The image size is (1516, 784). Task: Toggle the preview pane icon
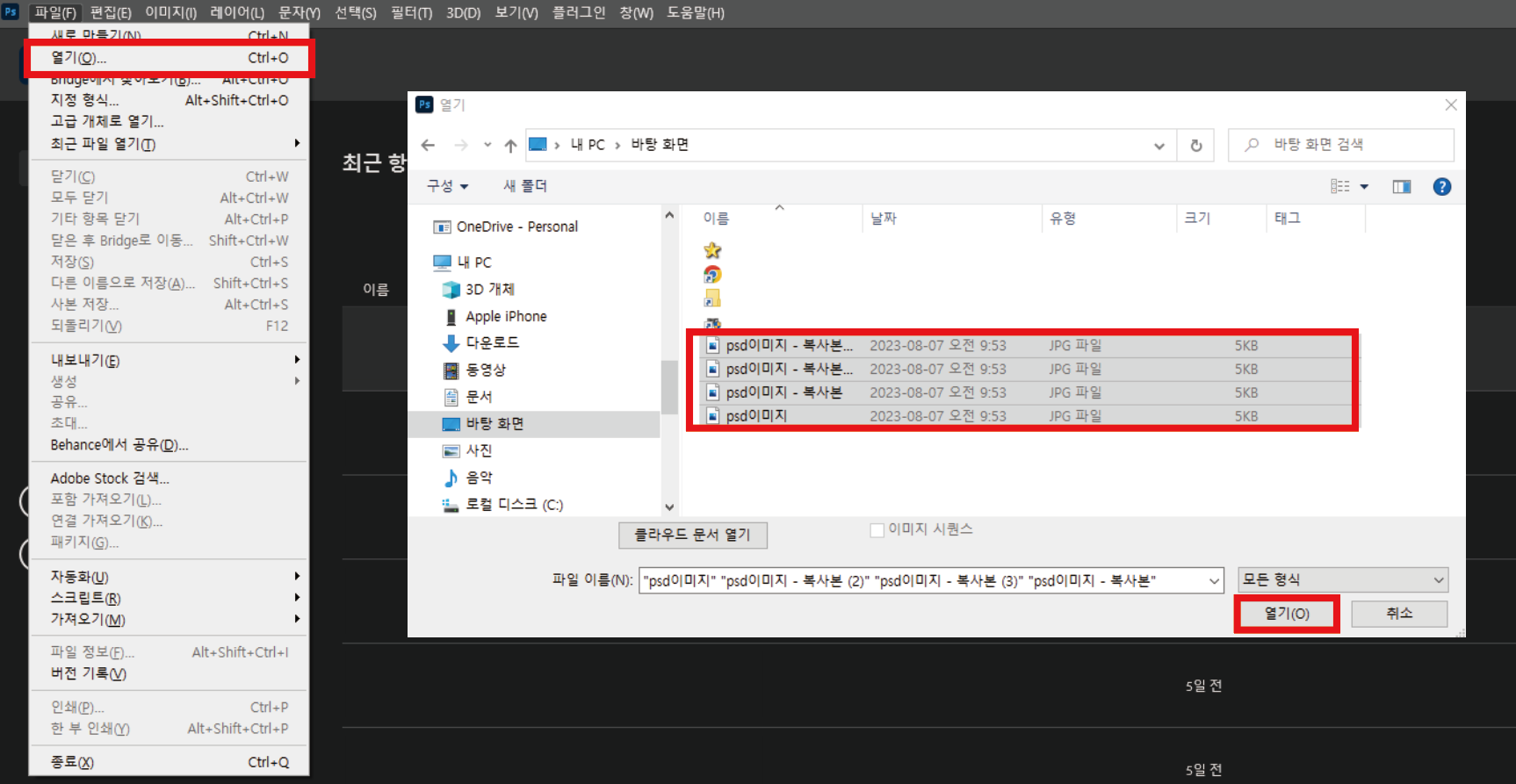coord(1402,186)
